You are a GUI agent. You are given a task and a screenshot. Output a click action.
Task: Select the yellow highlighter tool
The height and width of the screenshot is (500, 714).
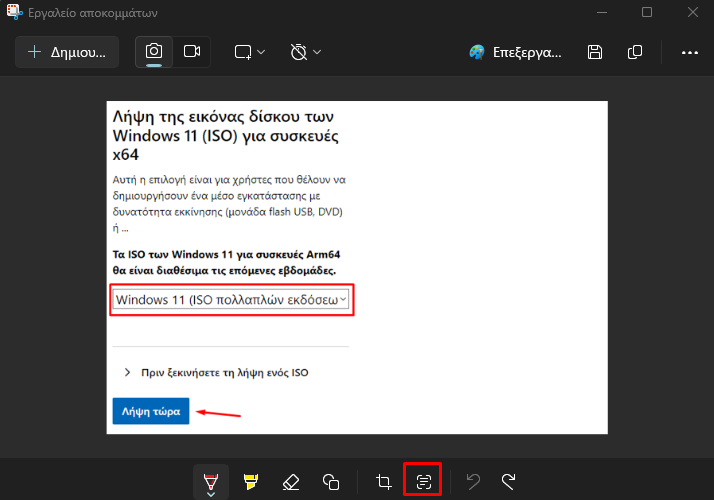[x=251, y=481]
